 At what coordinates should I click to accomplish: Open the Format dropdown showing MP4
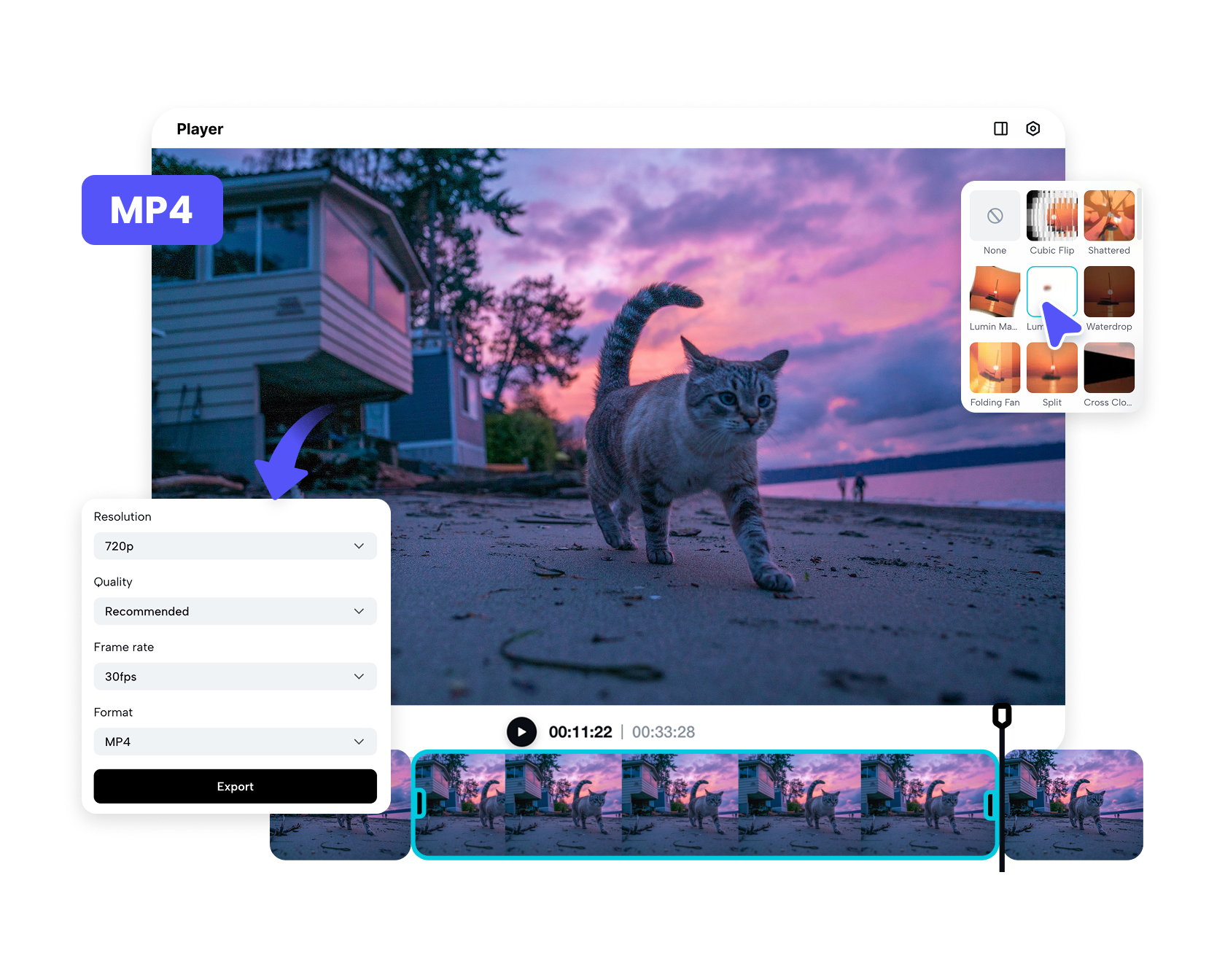[235, 742]
